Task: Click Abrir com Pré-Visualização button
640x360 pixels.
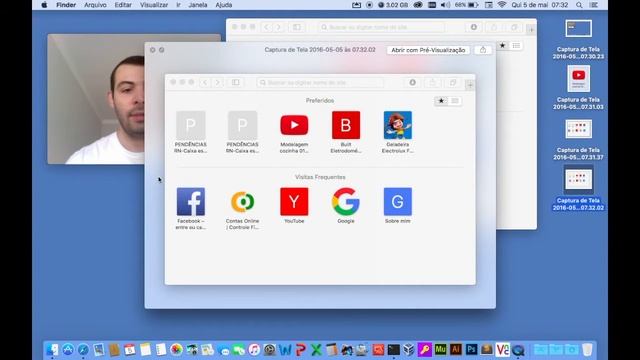Action: tap(428, 50)
